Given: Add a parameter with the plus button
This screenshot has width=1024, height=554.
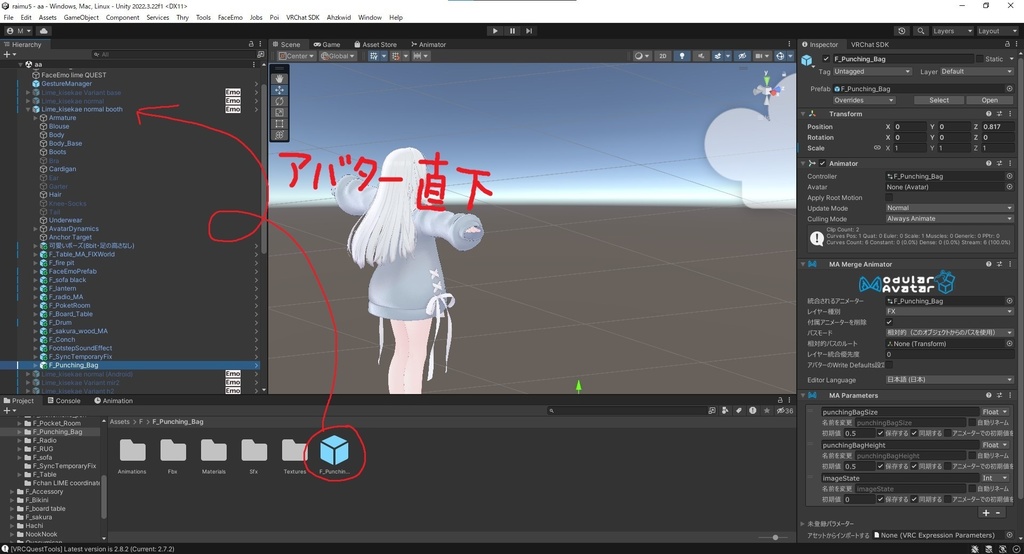Looking at the screenshot, I should click(985, 513).
